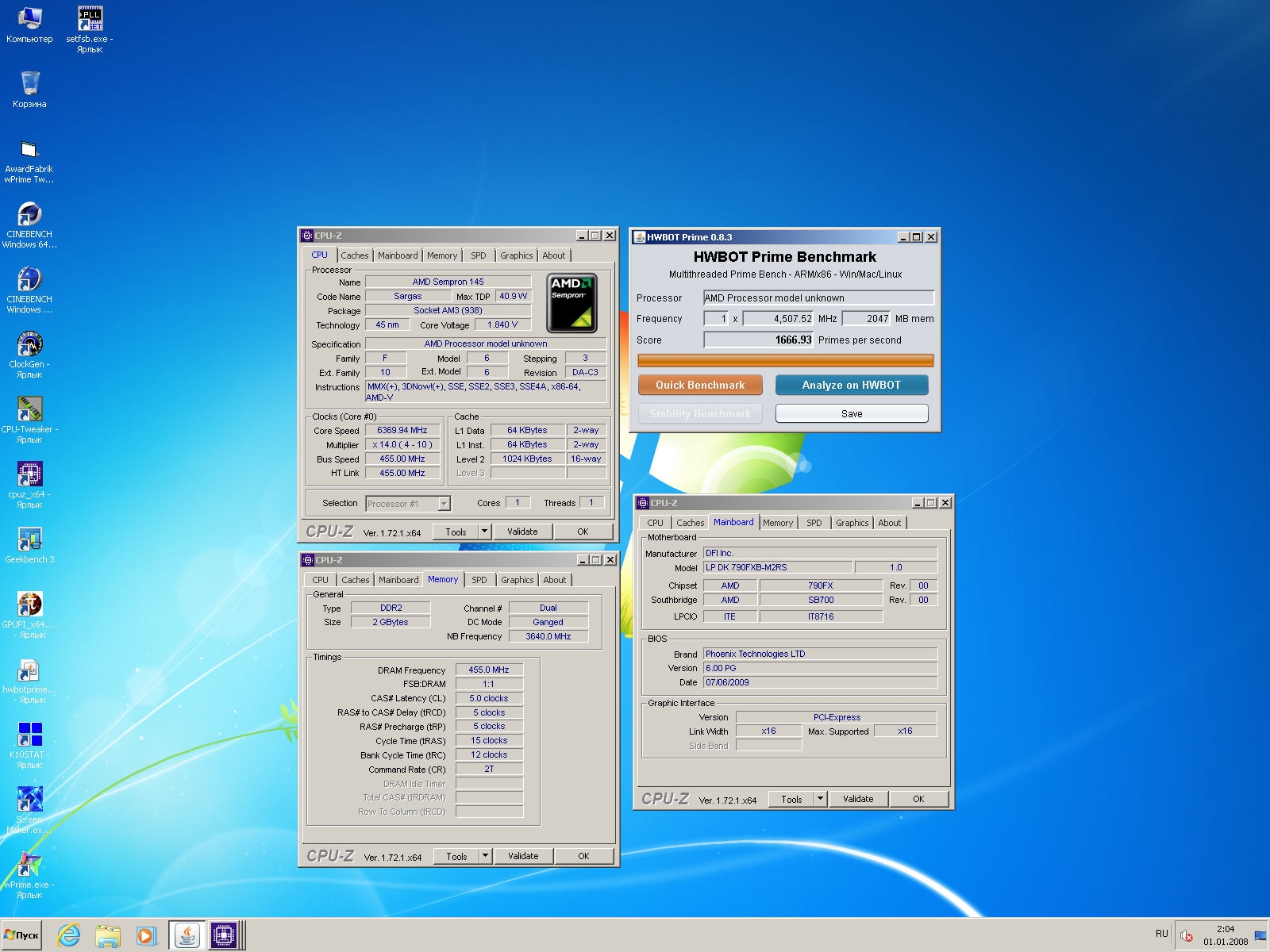
Task: Open Internet Explorer from the taskbar
Action: click(x=69, y=936)
